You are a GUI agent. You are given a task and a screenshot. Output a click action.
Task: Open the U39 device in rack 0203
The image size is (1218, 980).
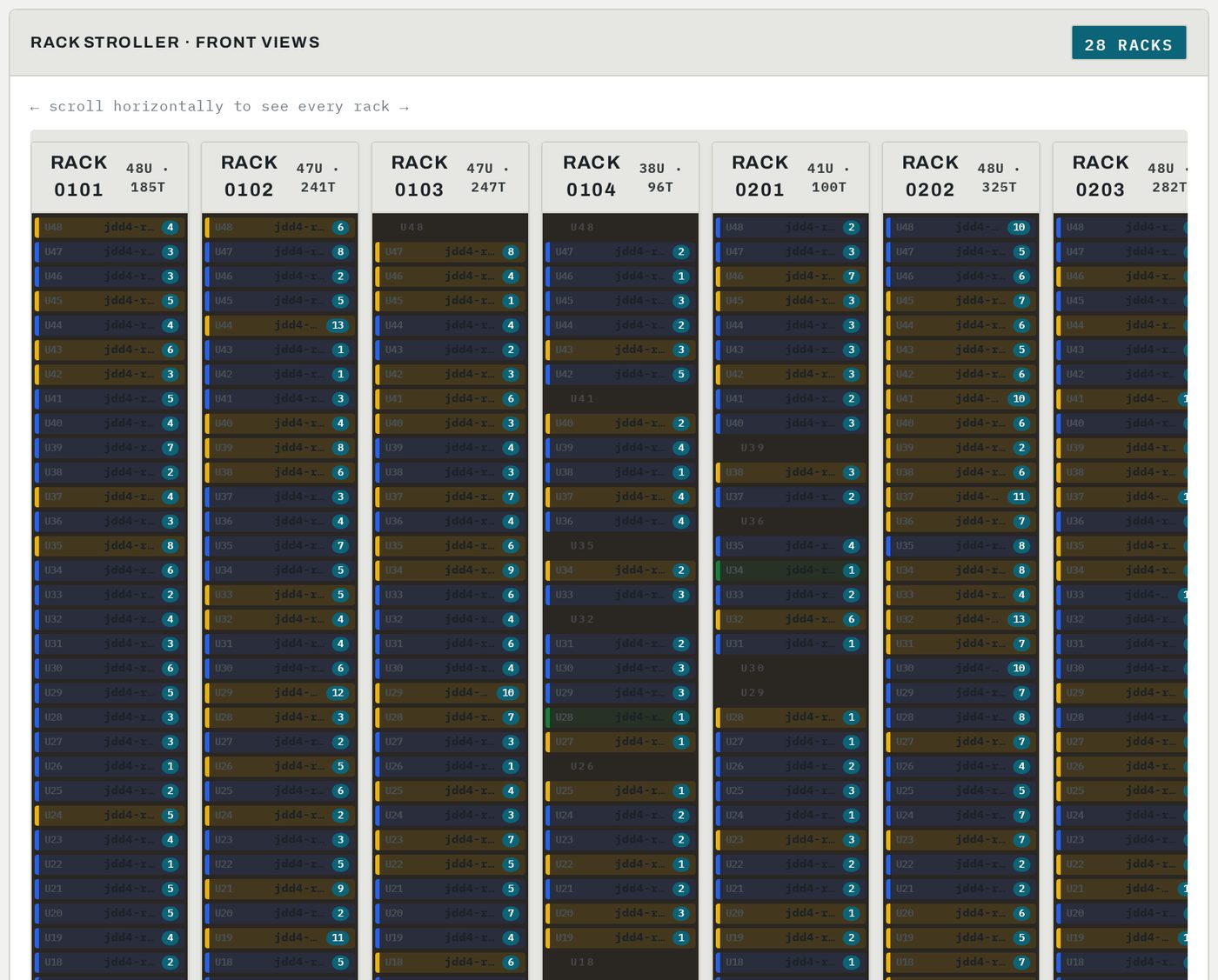pos(1122,448)
